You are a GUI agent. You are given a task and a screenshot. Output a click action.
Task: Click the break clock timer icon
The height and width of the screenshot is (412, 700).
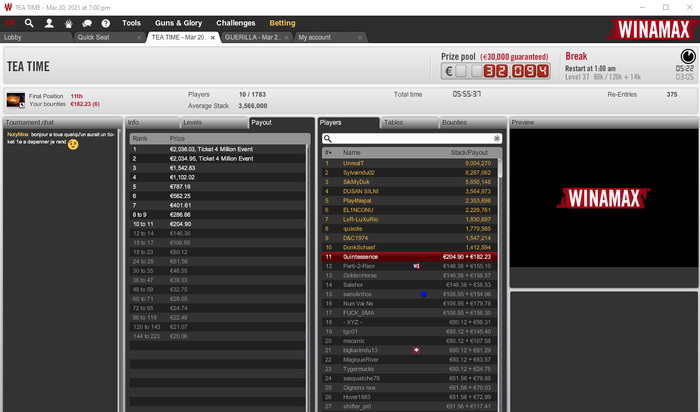[688, 56]
